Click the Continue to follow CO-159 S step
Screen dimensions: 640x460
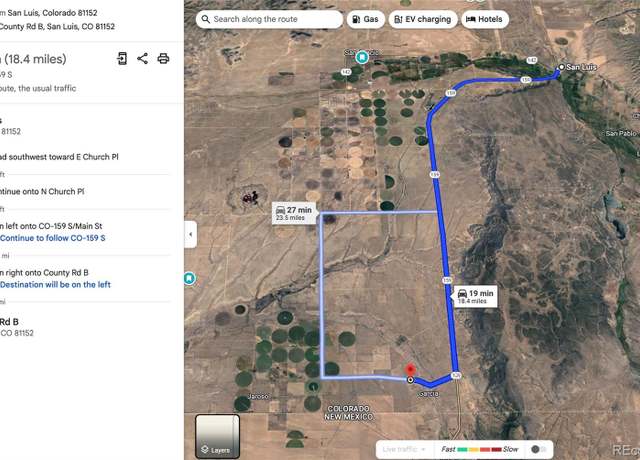click(53, 238)
